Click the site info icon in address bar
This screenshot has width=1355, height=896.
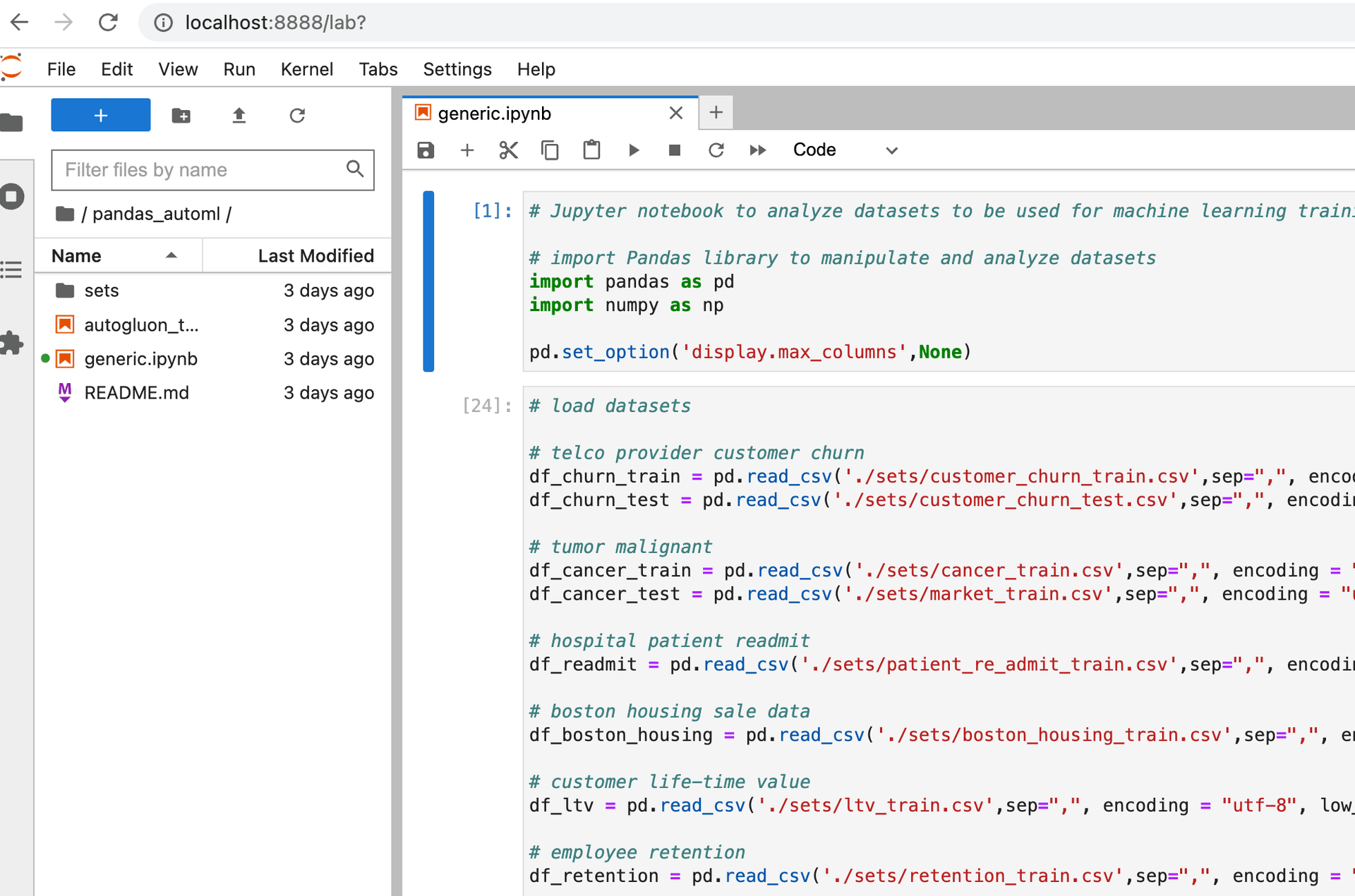click(163, 23)
